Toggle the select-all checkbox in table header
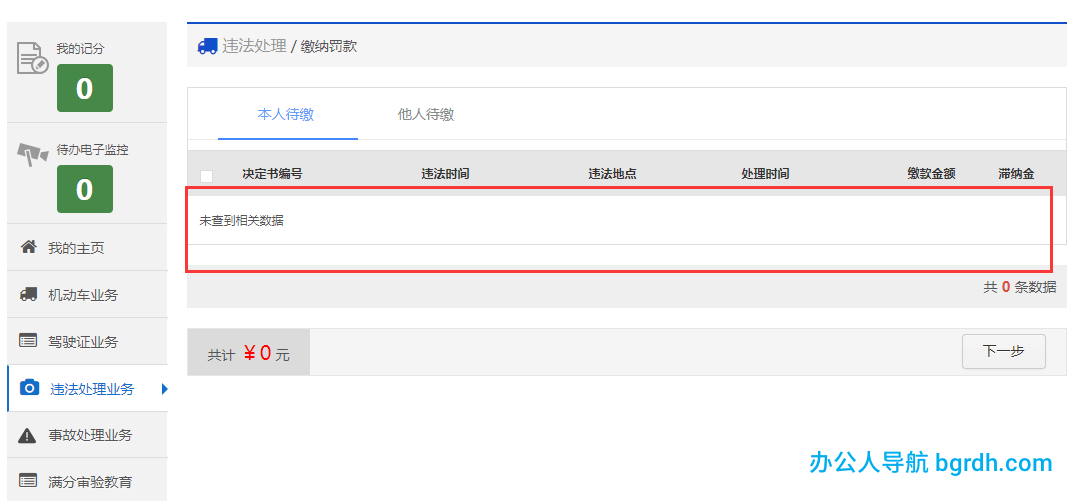Screen dimensions: 1077x501 [x=206, y=176]
